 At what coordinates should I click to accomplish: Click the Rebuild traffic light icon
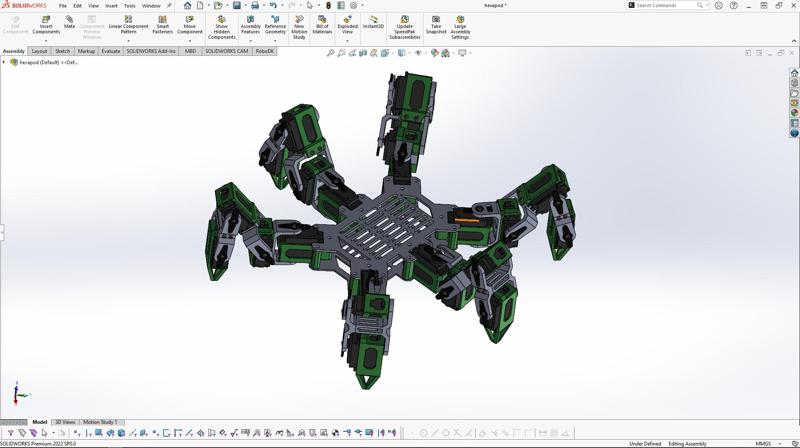tap(329, 6)
